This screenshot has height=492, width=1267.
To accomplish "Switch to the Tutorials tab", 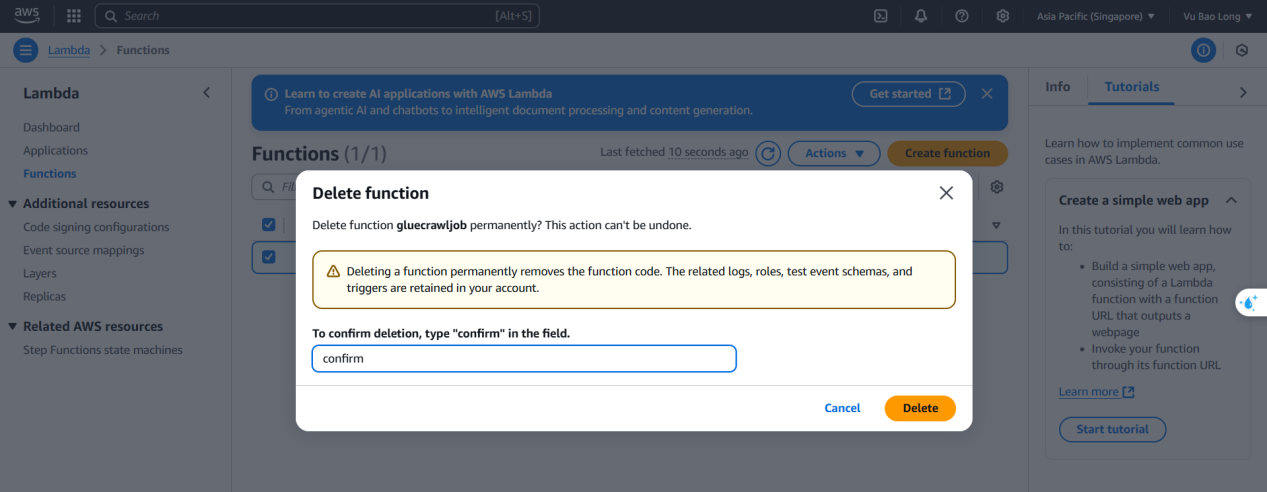I will 1132,87.
